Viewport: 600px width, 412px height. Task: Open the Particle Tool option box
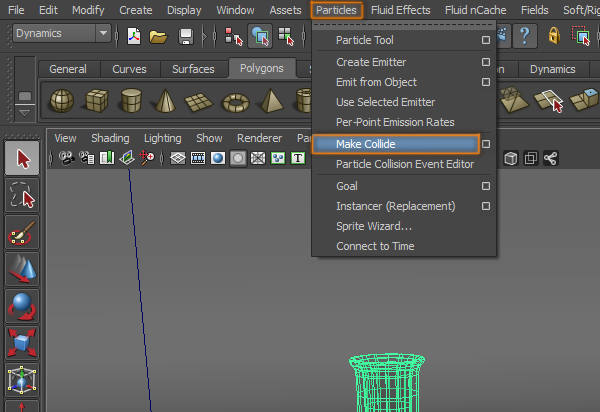486,41
